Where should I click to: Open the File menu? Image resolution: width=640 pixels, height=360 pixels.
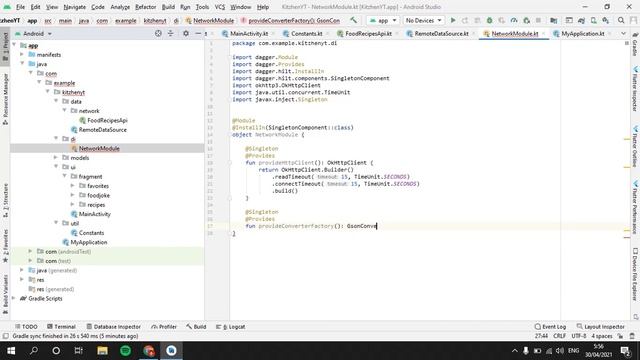click(x=20, y=7)
